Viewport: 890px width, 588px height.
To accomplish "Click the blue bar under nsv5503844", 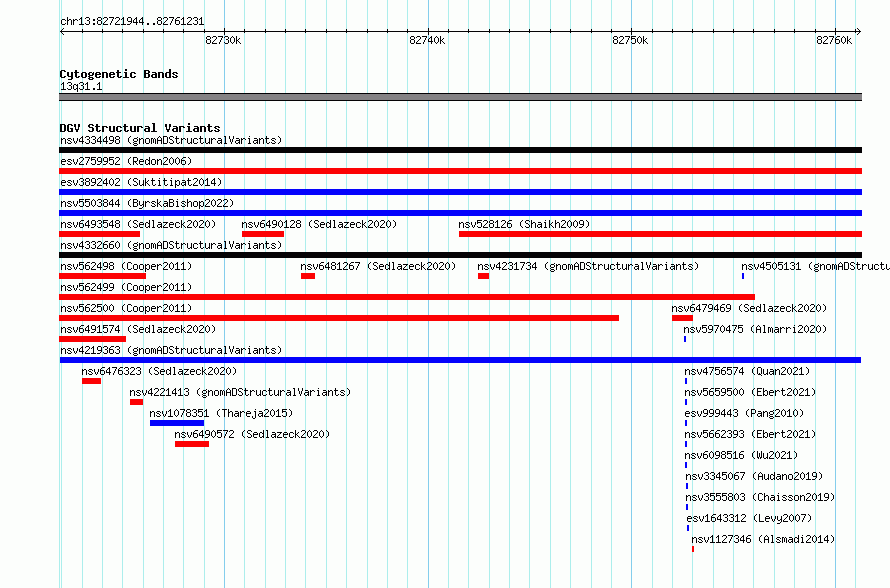I will point(460,213).
